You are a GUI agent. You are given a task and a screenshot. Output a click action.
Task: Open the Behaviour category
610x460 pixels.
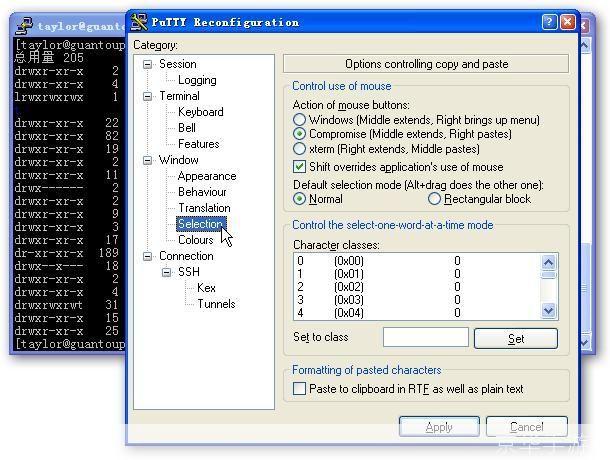pyautogui.click(x=202, y=192)
